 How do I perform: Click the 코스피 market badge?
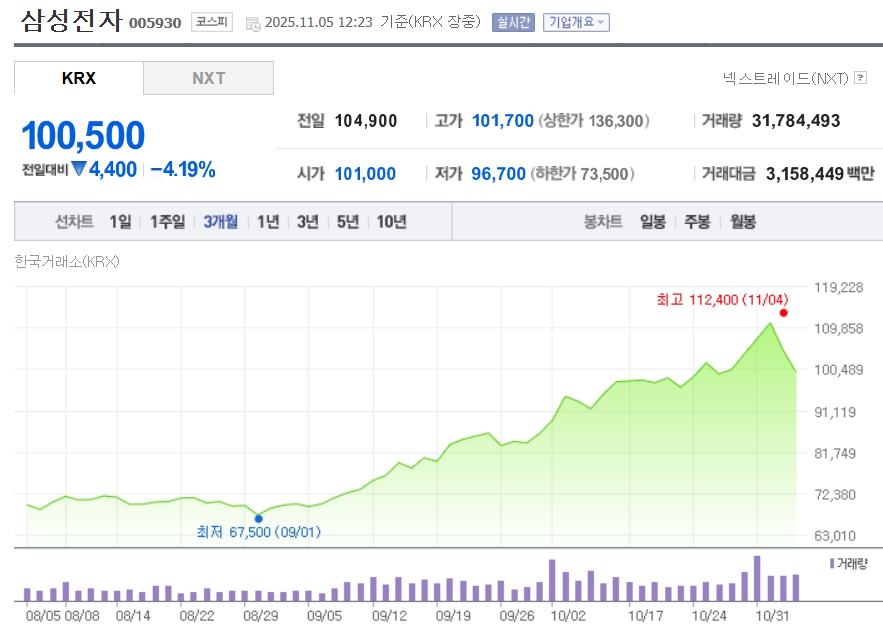pos(211,22)
